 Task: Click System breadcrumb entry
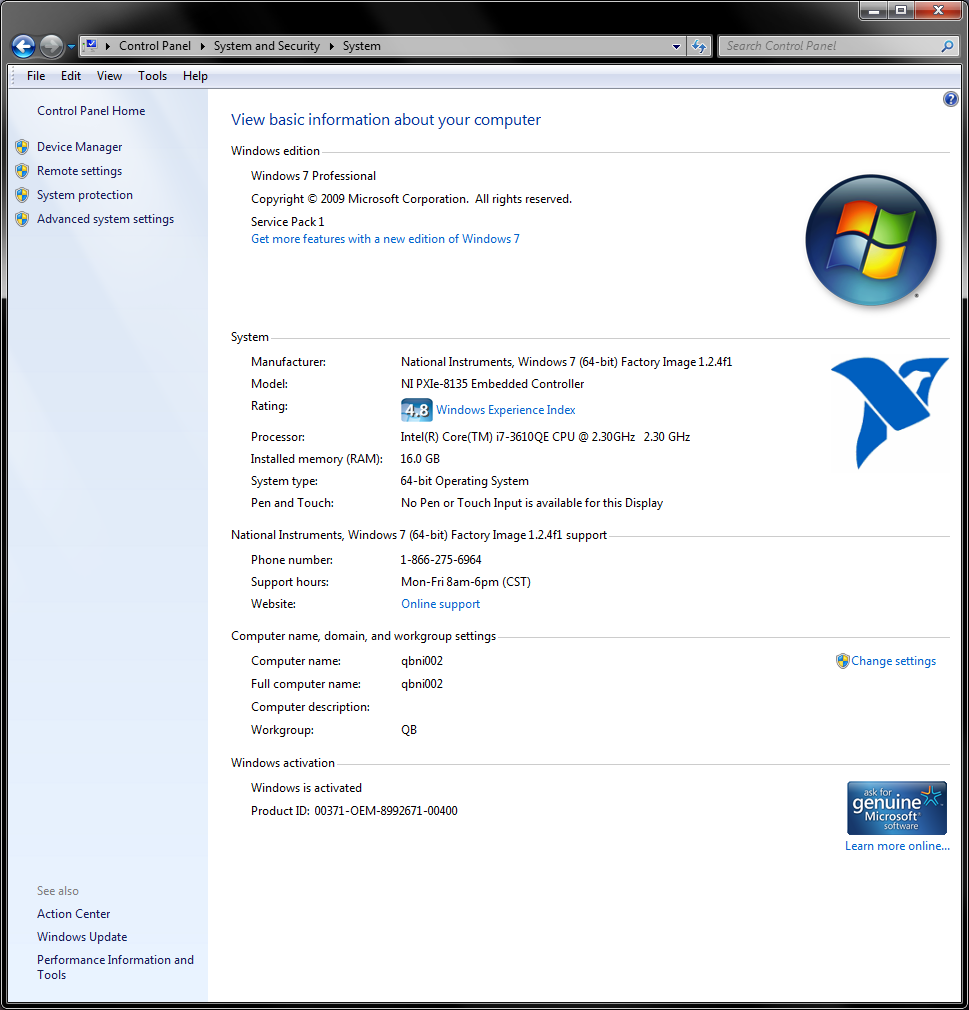pos(361,46)
